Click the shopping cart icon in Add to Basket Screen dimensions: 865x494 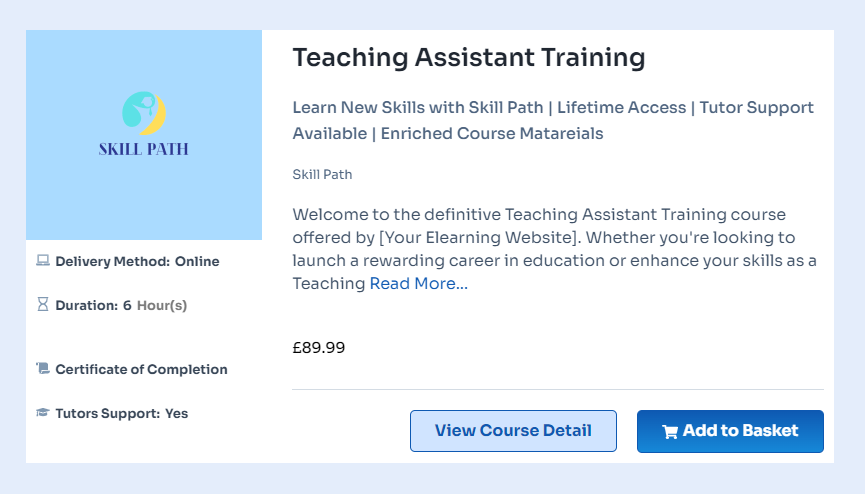(670, 432)
